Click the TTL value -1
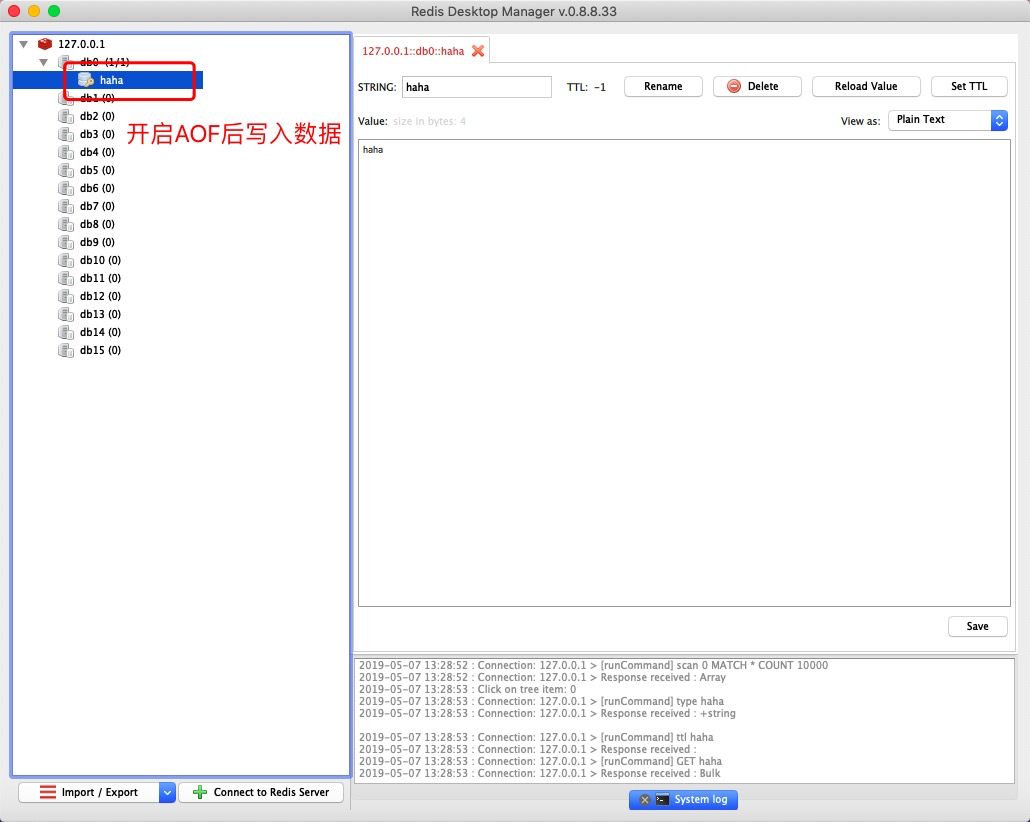This screenshot has width=1030, height=822. point(599,87)
